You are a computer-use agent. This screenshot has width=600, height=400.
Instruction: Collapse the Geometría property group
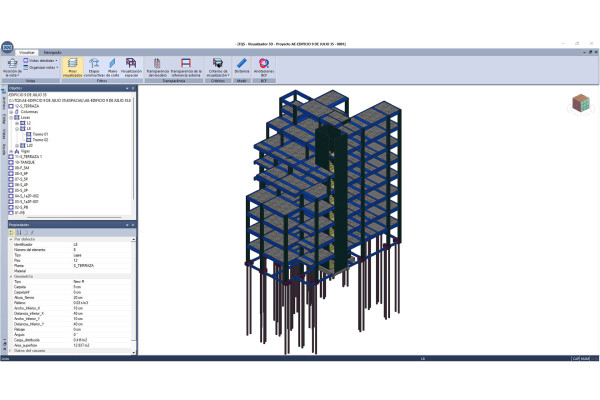pyautogui.click(x=11, y=276)
